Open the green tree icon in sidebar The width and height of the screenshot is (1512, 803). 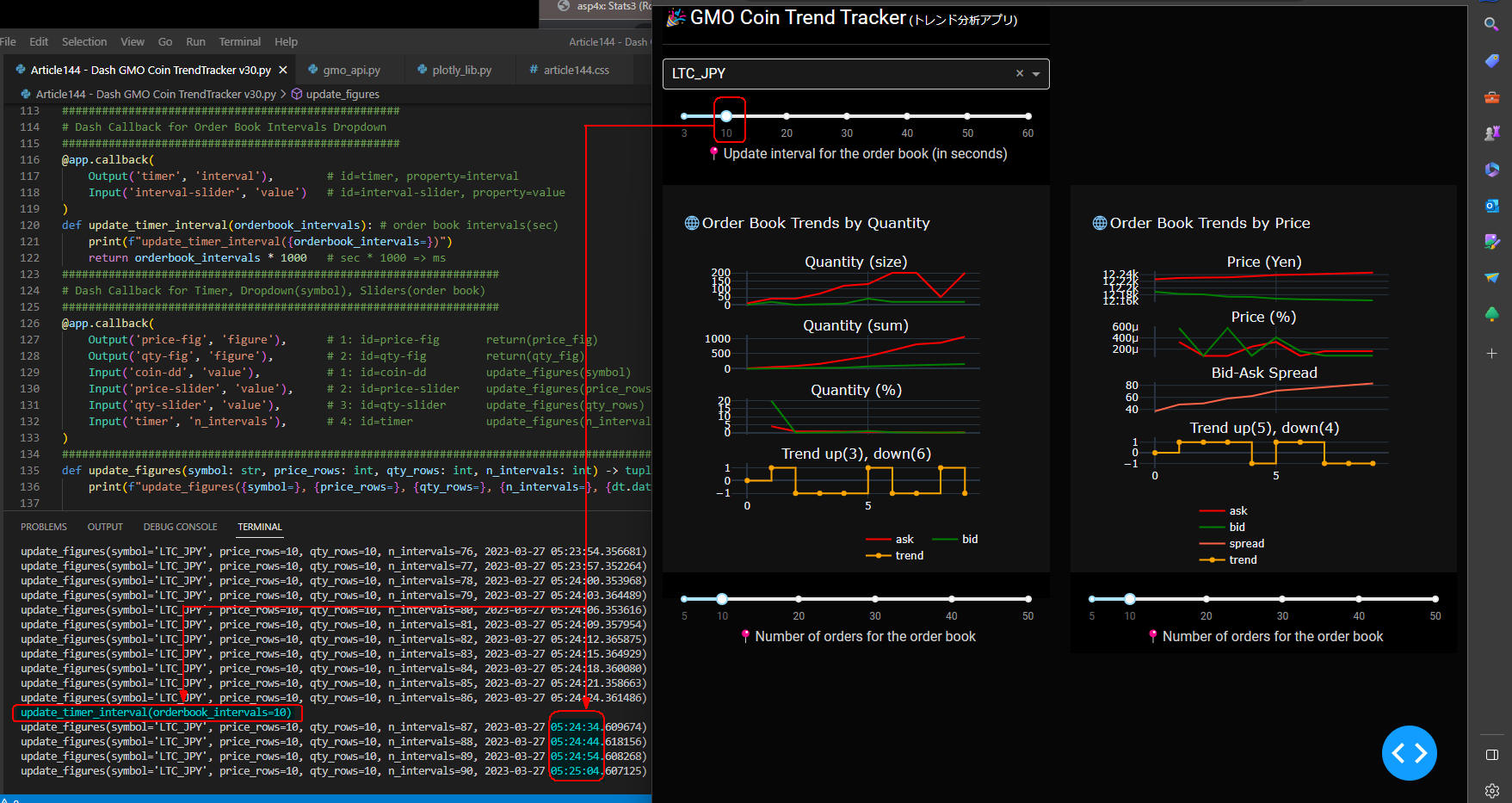pos(1491,314)
